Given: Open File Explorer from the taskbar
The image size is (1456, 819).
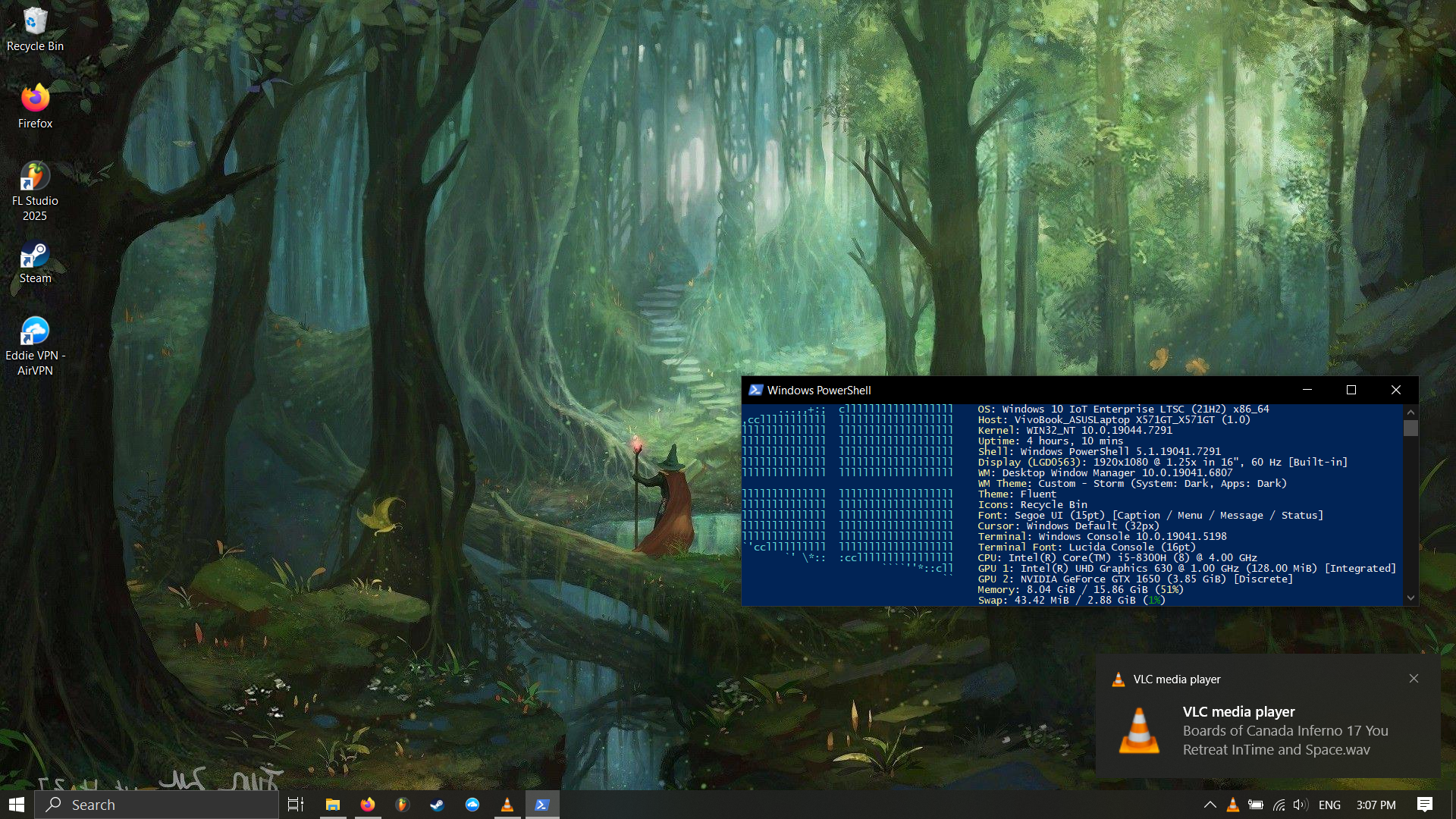Looking at the screenshot, I should [x=332, y=805].
